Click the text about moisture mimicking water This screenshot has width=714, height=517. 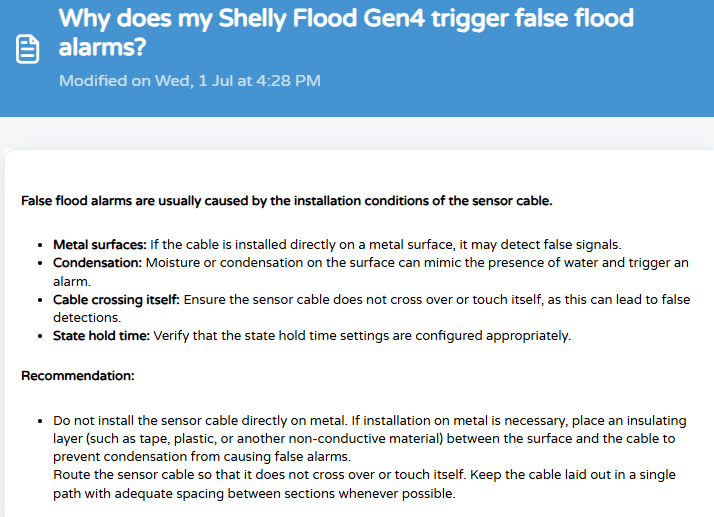pos(371,272)
